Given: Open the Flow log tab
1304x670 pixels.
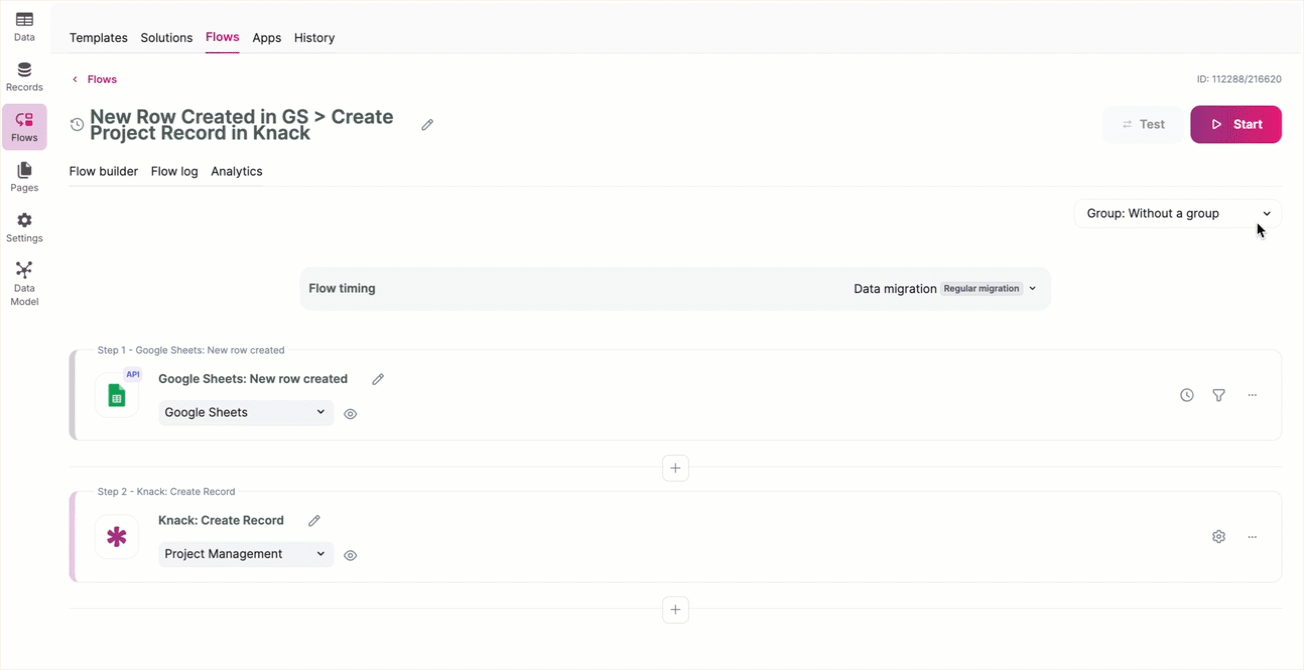Looking at the screenshot, I should coord(174,171).
